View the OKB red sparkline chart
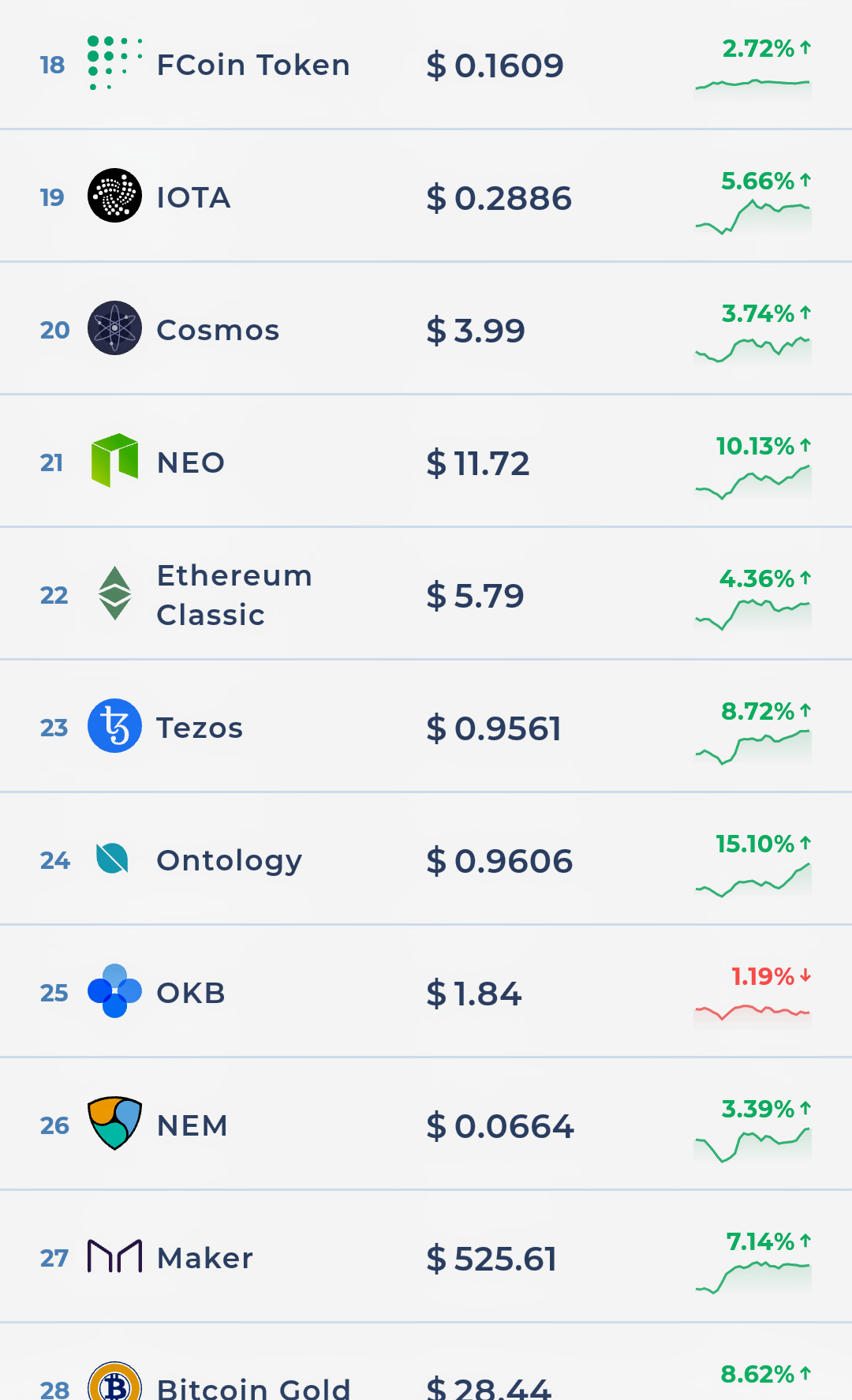The image size is (852, 1400). click(x=753, y=1012)
